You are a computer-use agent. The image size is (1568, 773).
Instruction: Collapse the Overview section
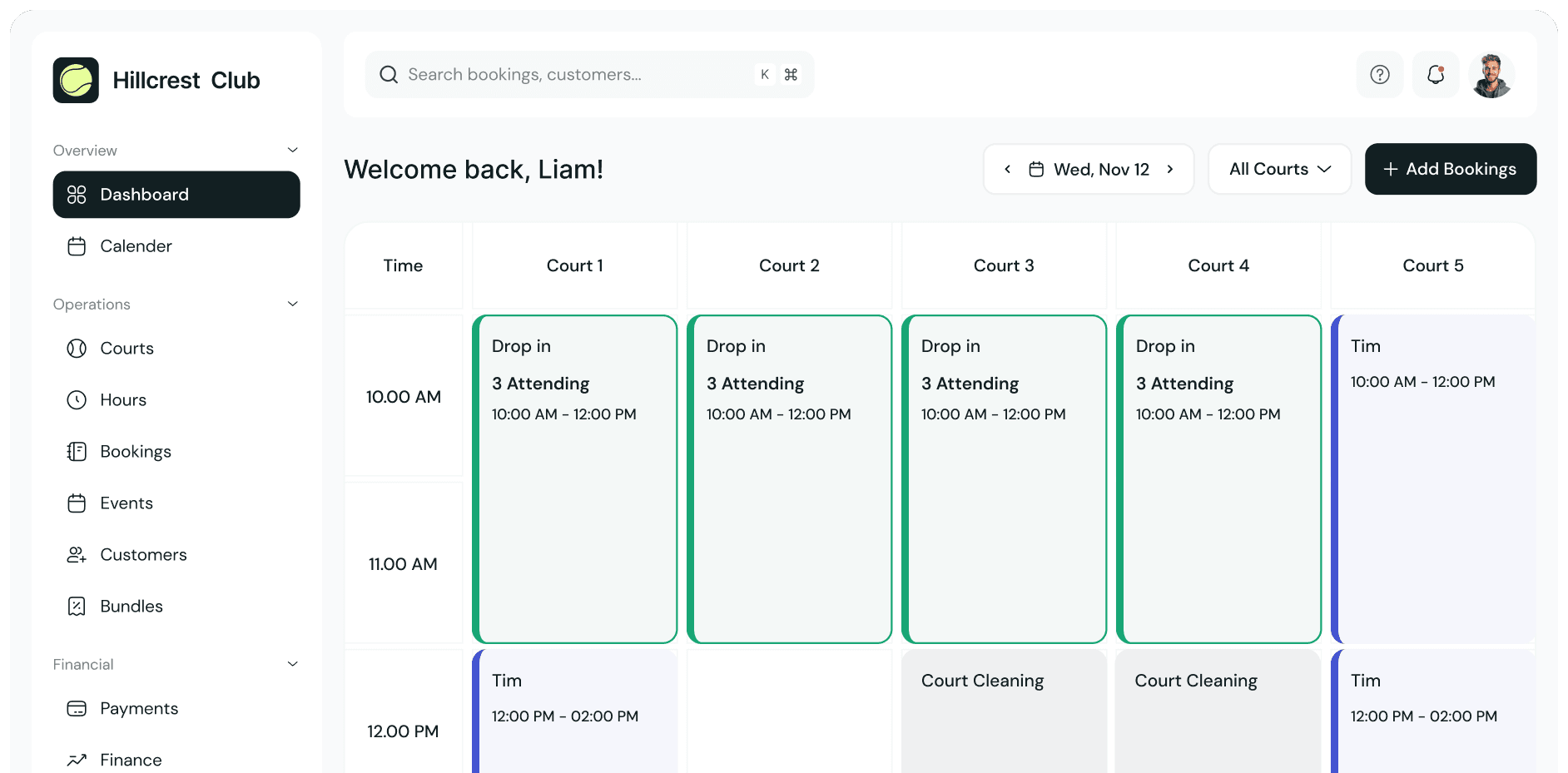pyautogui.click(x=292, y=150)
